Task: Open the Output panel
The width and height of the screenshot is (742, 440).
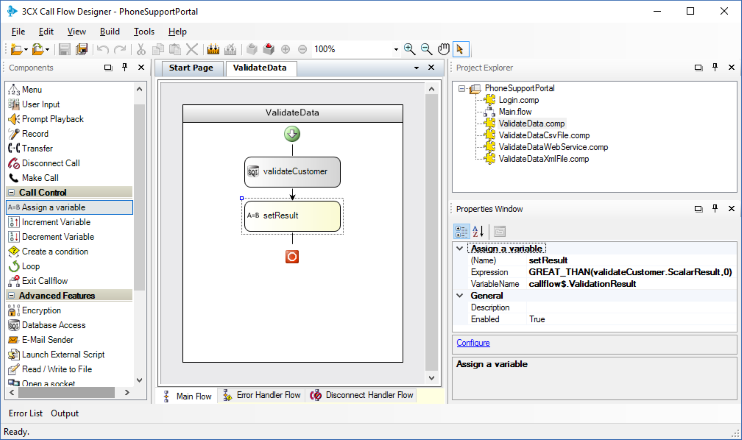Action: click(x=65, y=414)
